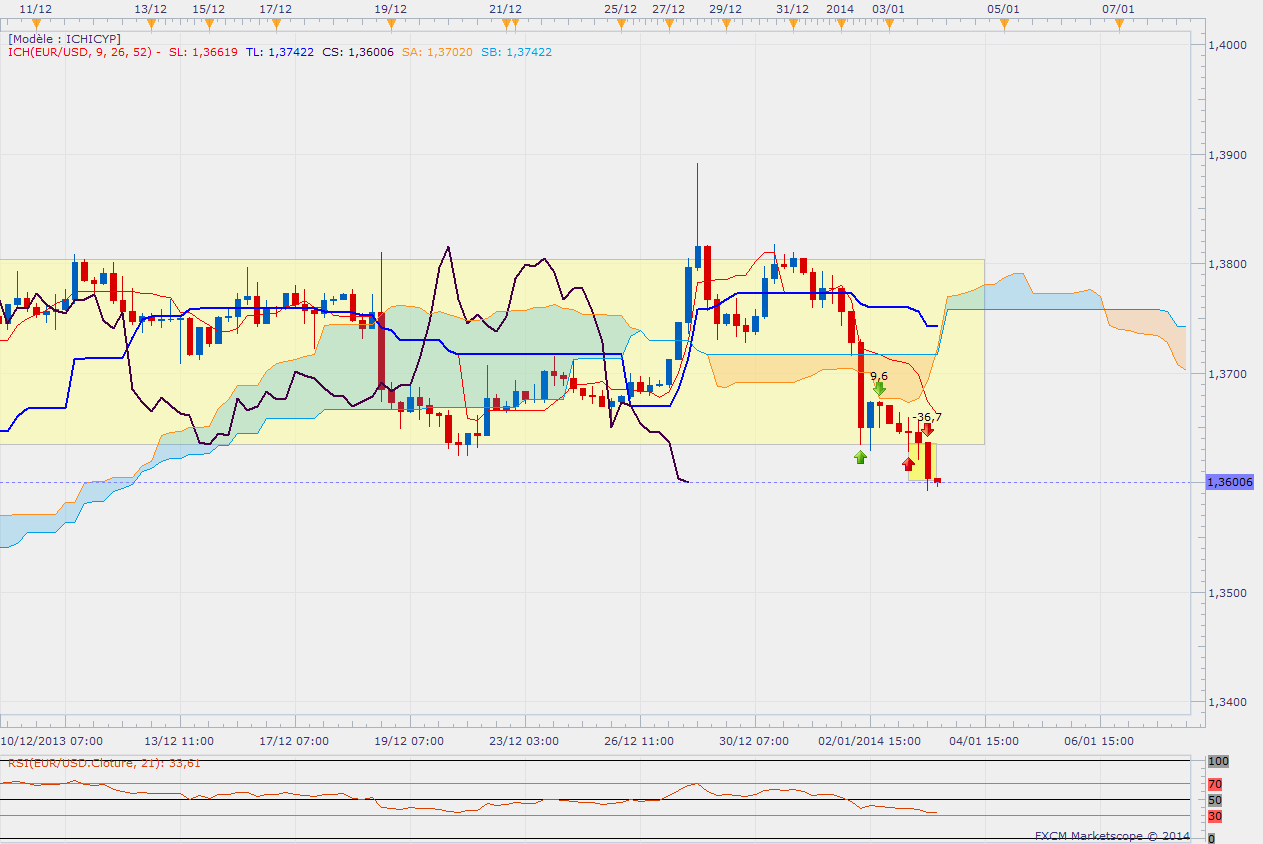Click the 26/12 11:00 time axis label
The height and width of the screenshot is (844, 1263).
639,741
